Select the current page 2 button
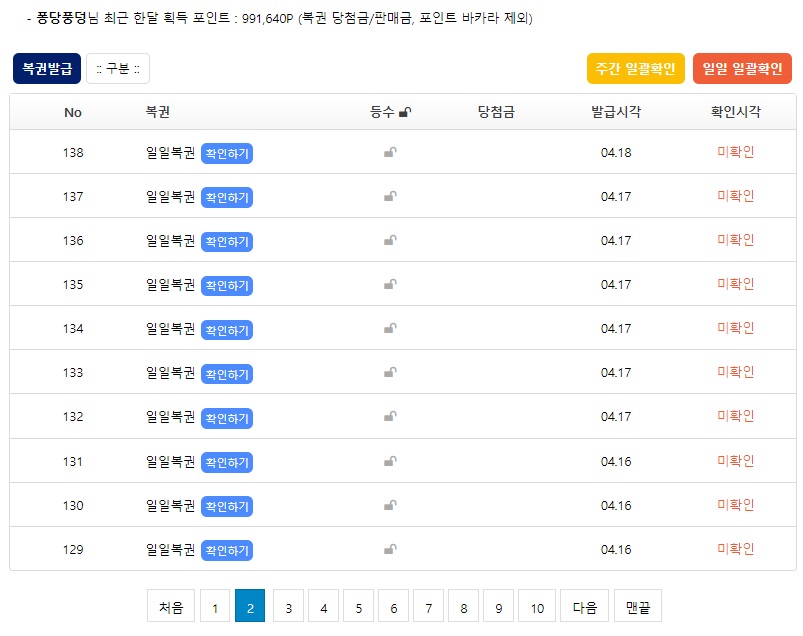Screen dimensions: 803x636 click(250, 606)
